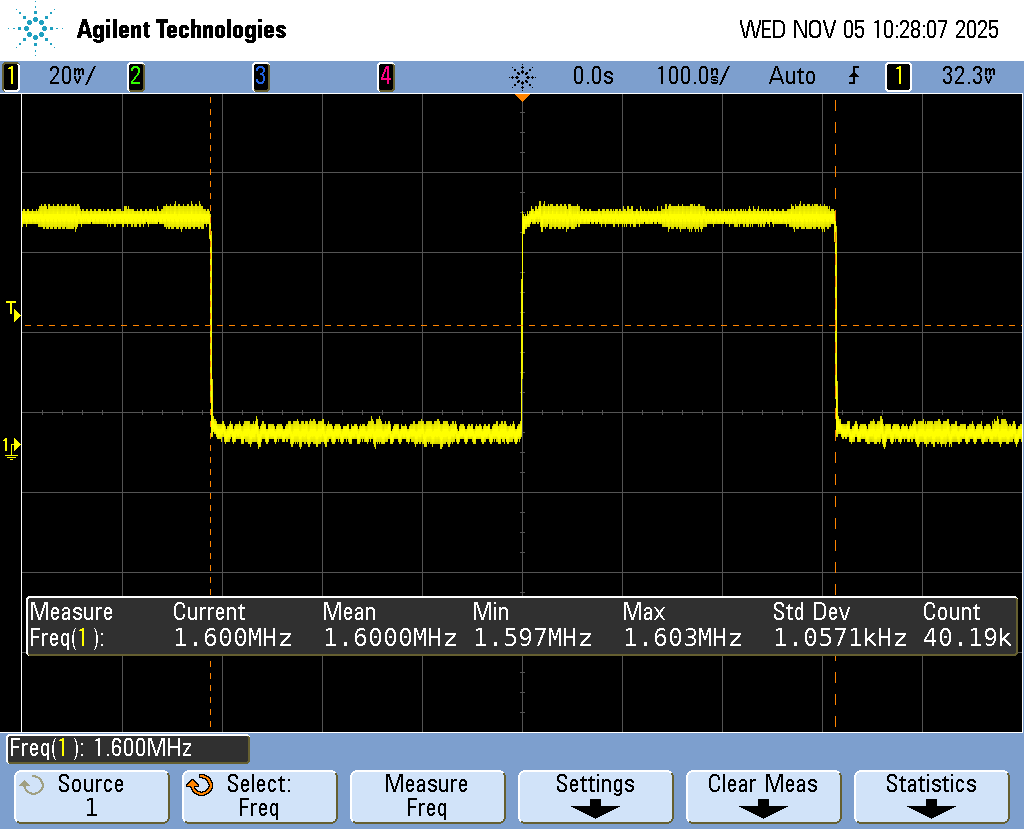Screen dimensions: 1024x829
Task: Expand the Settings softkey menu
Action: click(x=594, y=796)
